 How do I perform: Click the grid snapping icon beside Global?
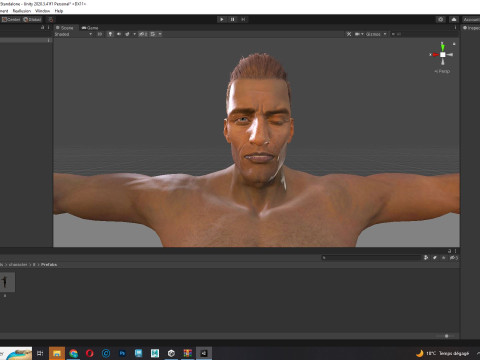tap(50, 19)
